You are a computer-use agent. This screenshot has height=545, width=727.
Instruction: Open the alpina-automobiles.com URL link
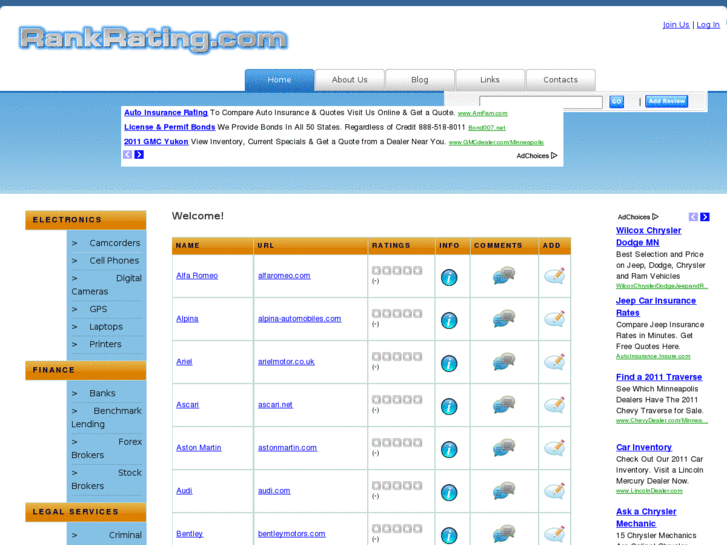coord(300,319)
